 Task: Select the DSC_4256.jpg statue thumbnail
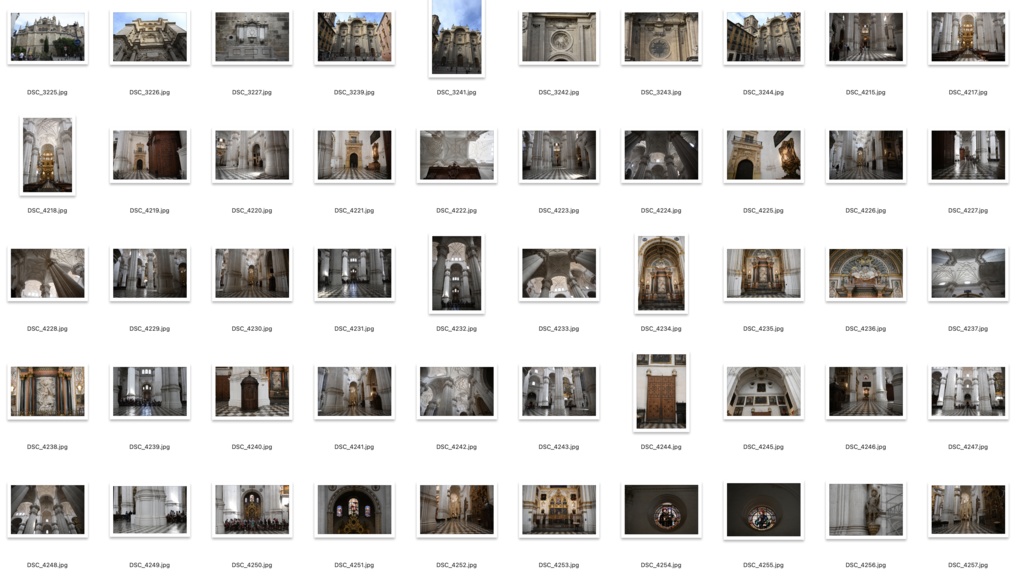pyautogui.click(x=866, y=510)
